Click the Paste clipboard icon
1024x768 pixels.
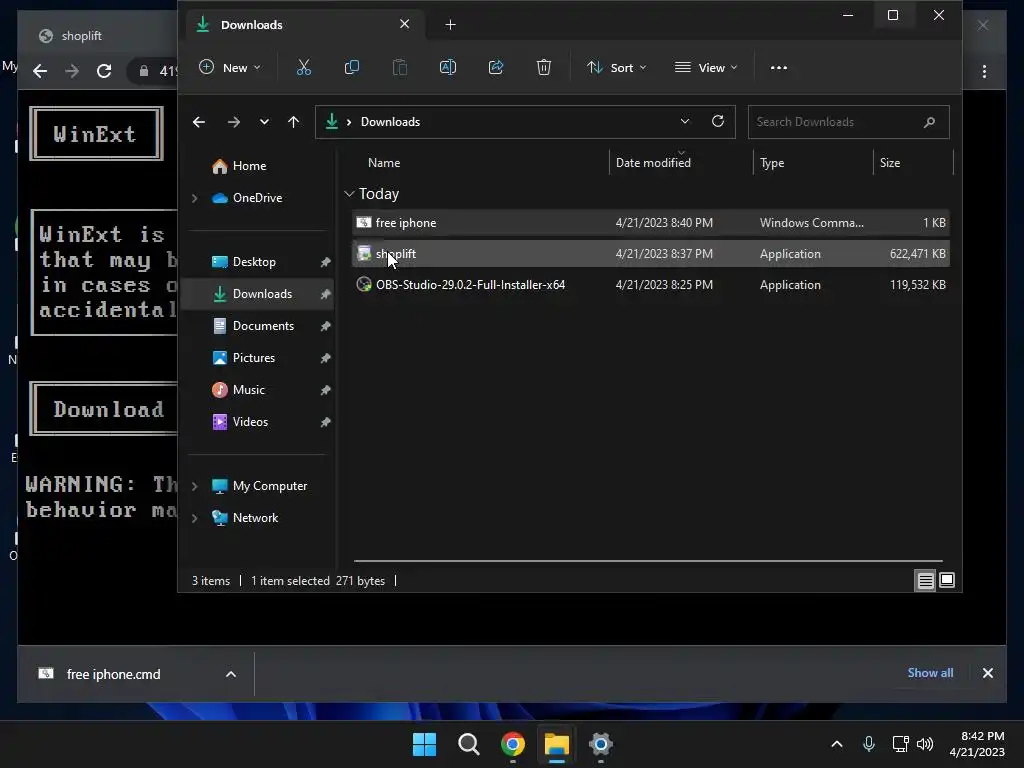(x=400, y=67)
